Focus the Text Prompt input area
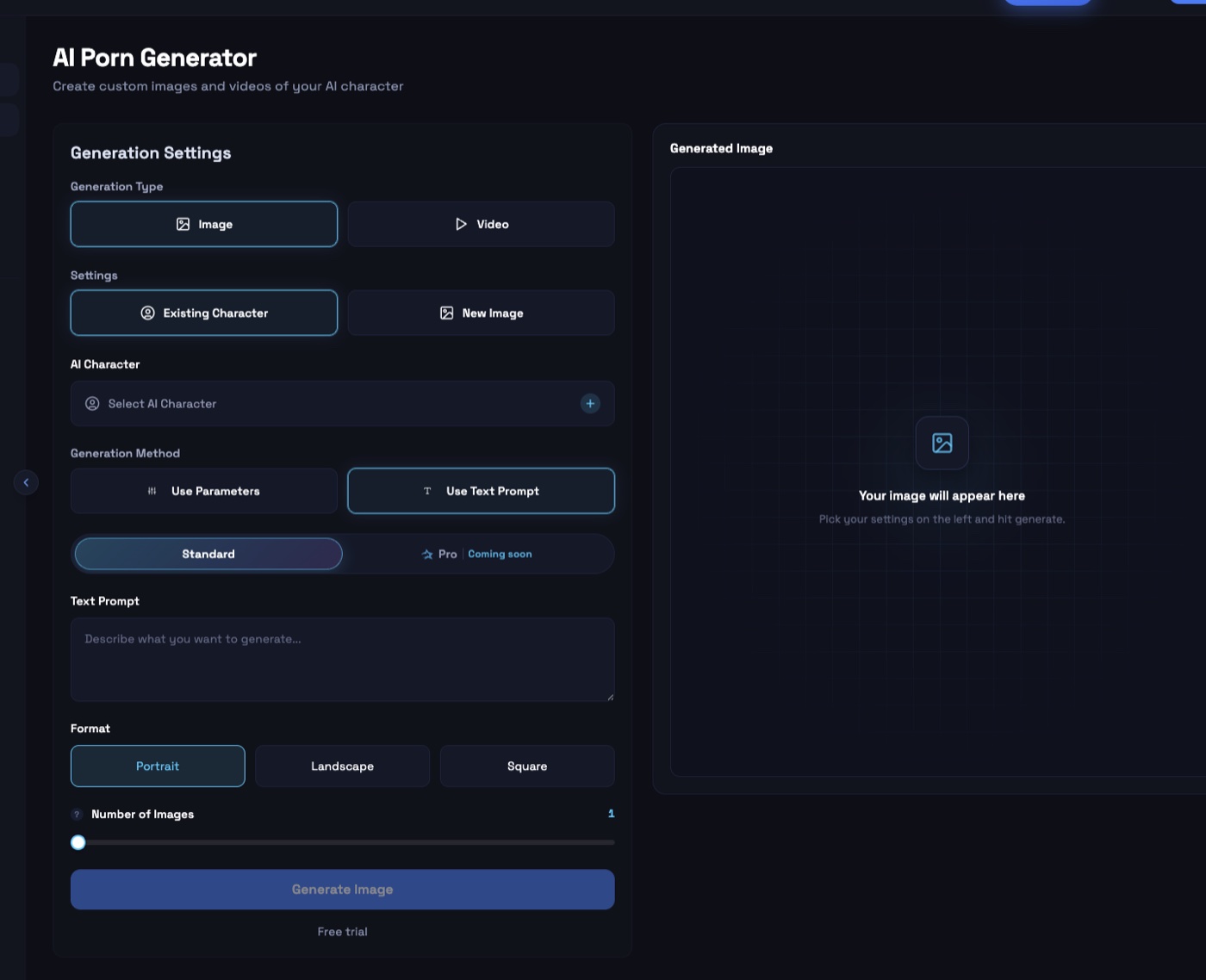The image size is (1206, 980). [342, 660]
